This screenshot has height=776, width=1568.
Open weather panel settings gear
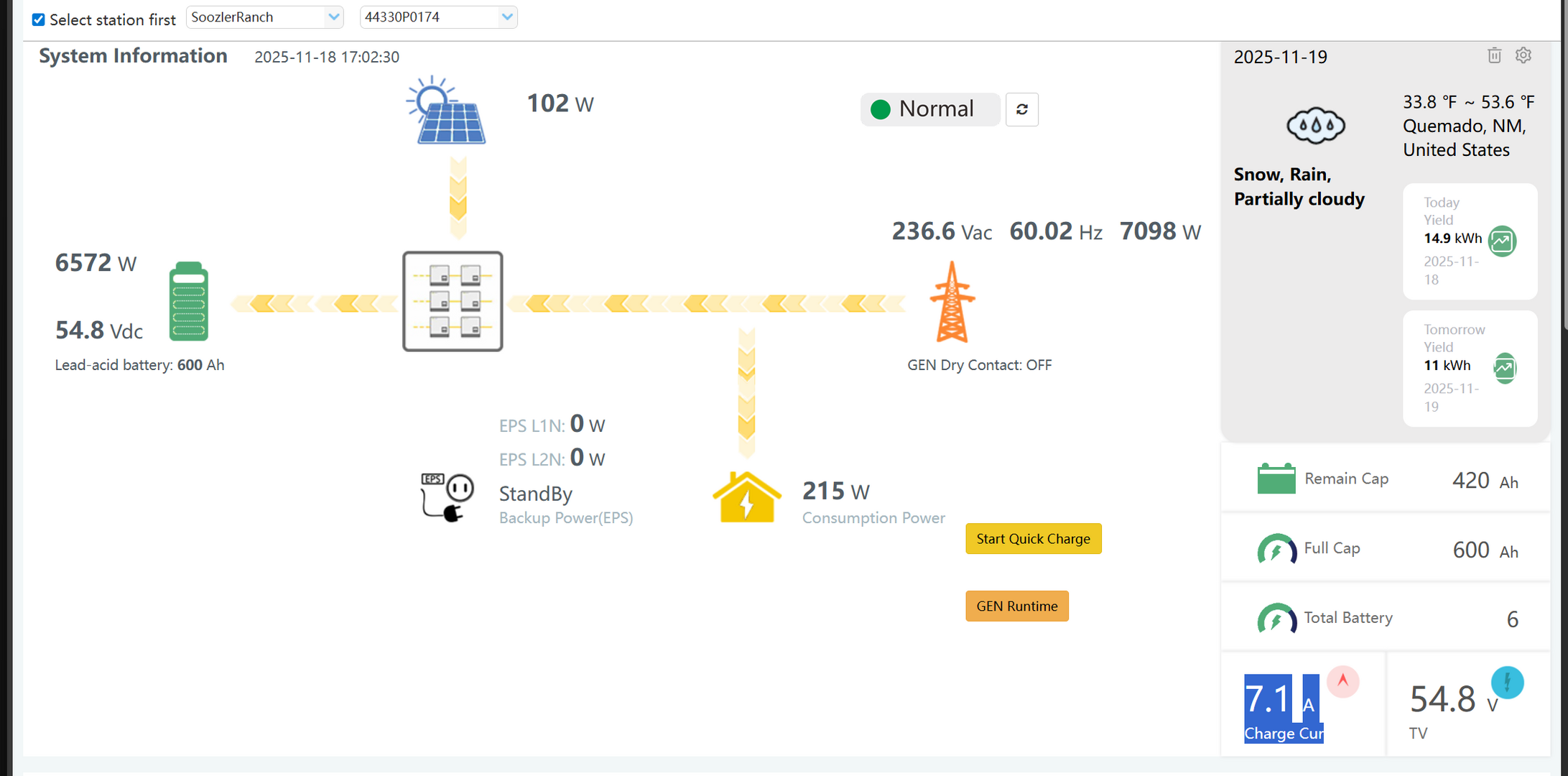1523,55
